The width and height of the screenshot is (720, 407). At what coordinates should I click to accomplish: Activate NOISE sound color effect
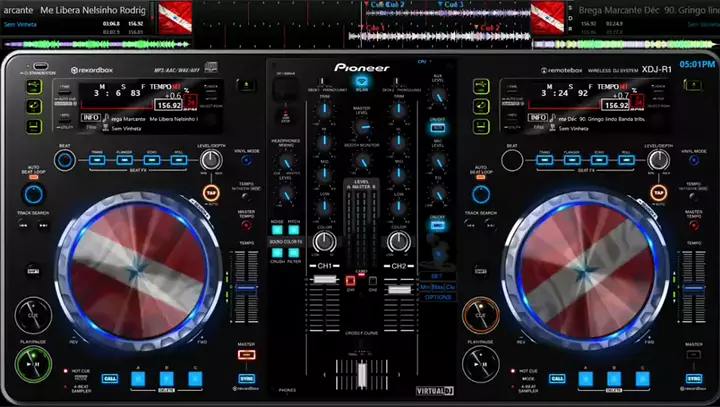[x=277, y=230]
